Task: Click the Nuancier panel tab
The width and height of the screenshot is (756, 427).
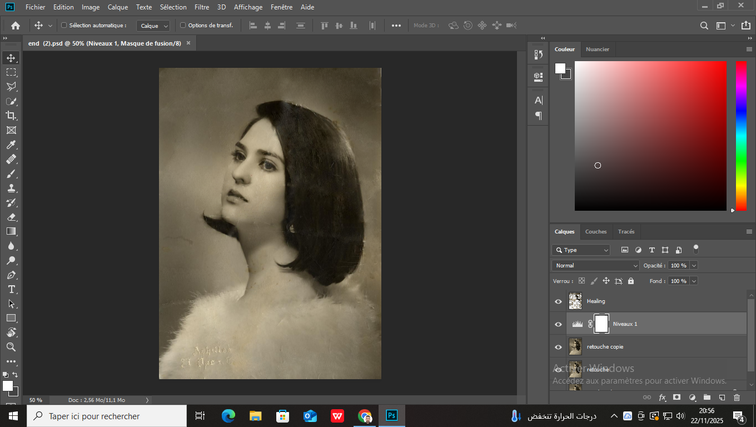Action: tap(598, 48)
